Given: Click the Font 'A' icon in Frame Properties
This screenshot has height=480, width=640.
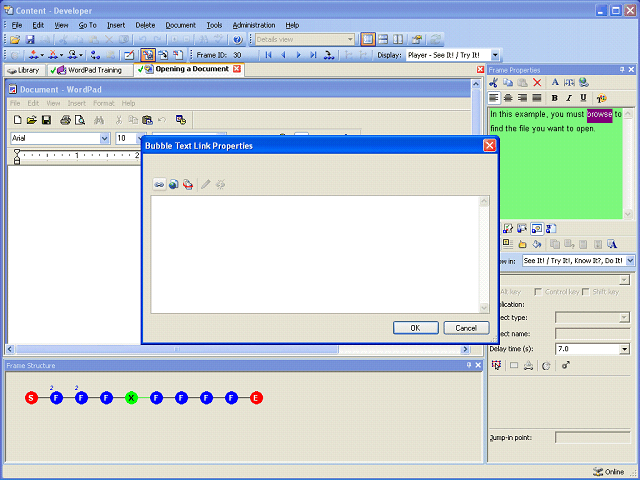Looking at the screenshot, I should point(555,82).
